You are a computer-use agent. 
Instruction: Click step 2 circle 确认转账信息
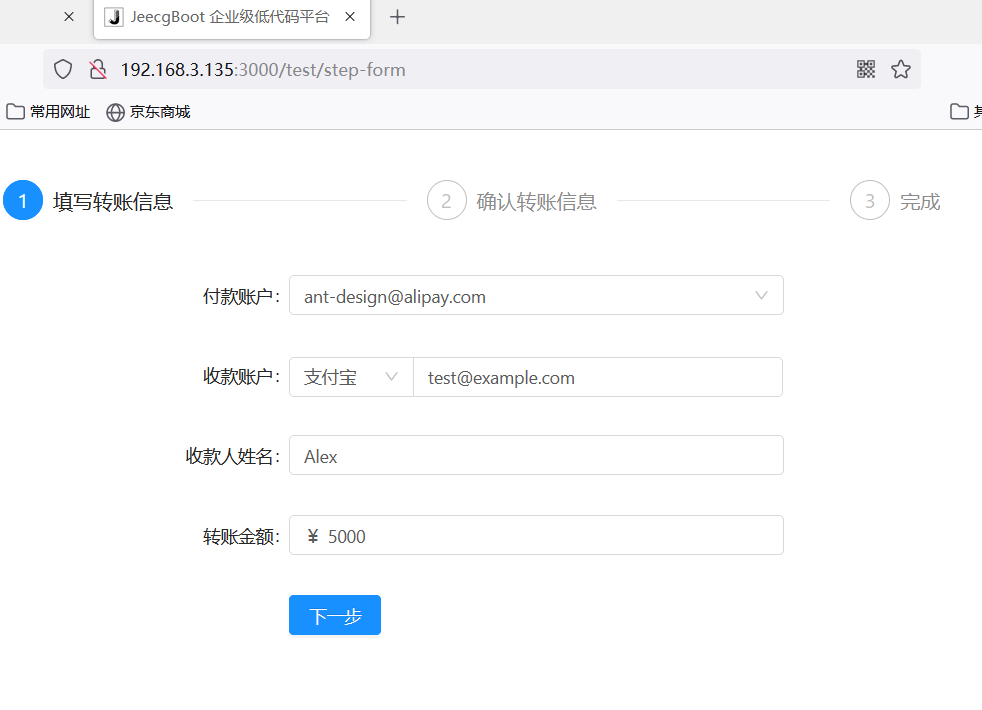446,201
